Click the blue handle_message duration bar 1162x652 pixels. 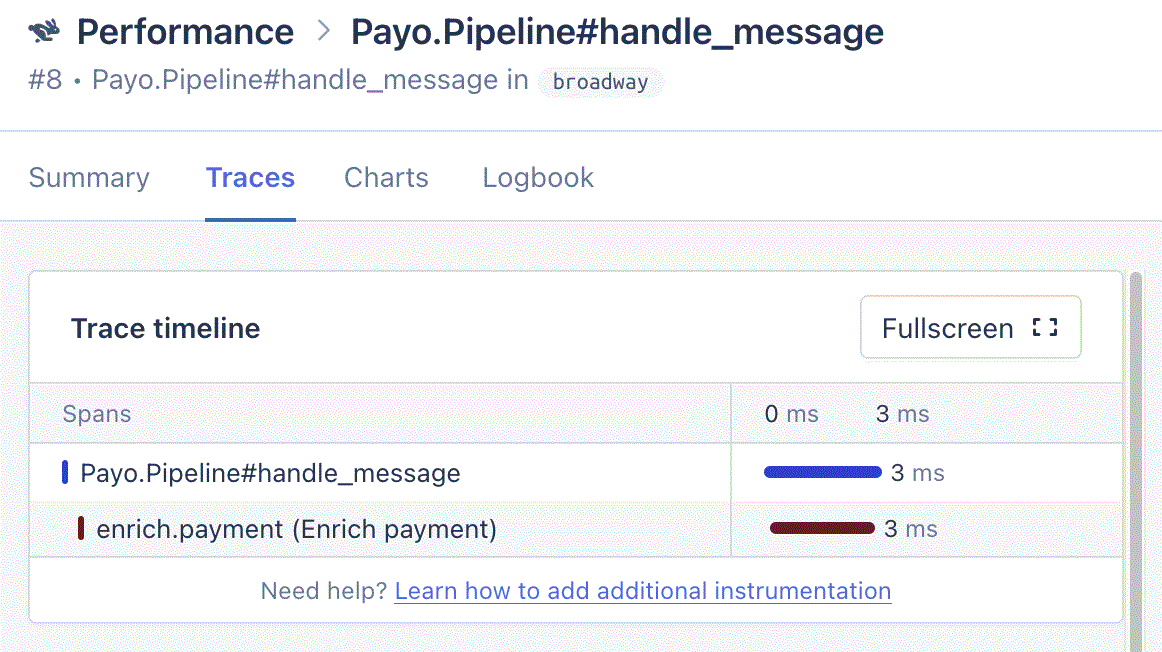pos(823,472)
